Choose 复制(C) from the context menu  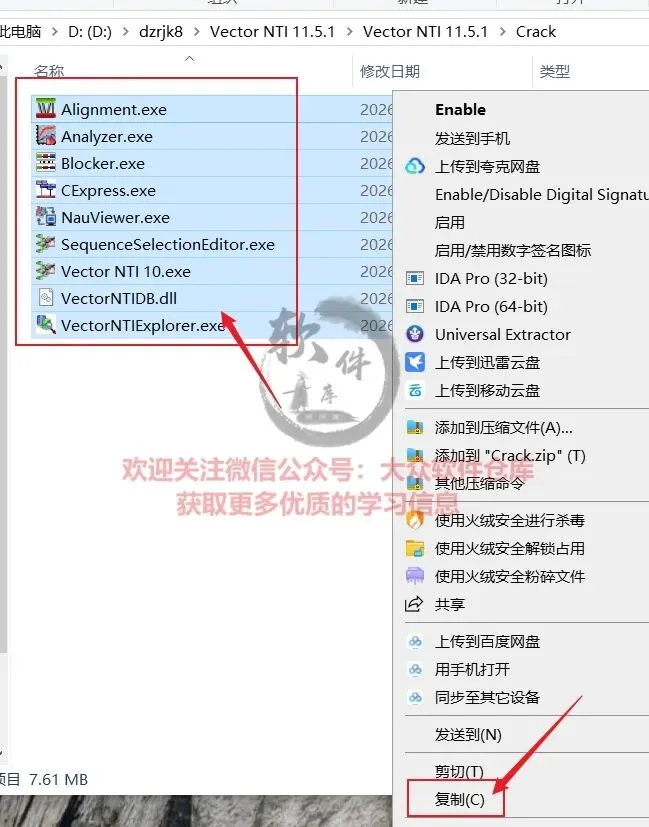click(459, 800)
